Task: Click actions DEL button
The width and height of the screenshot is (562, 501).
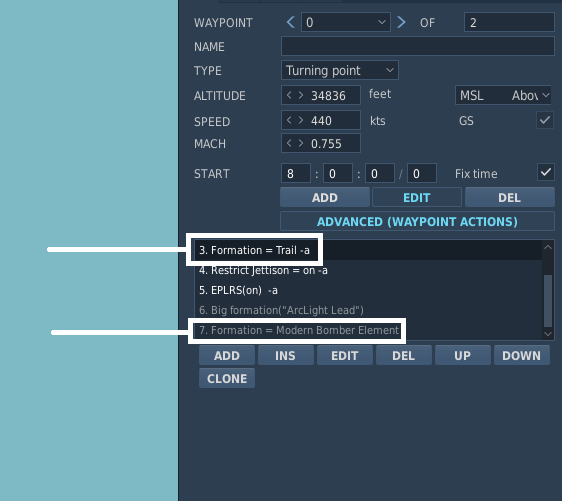Action: (404, 356)
